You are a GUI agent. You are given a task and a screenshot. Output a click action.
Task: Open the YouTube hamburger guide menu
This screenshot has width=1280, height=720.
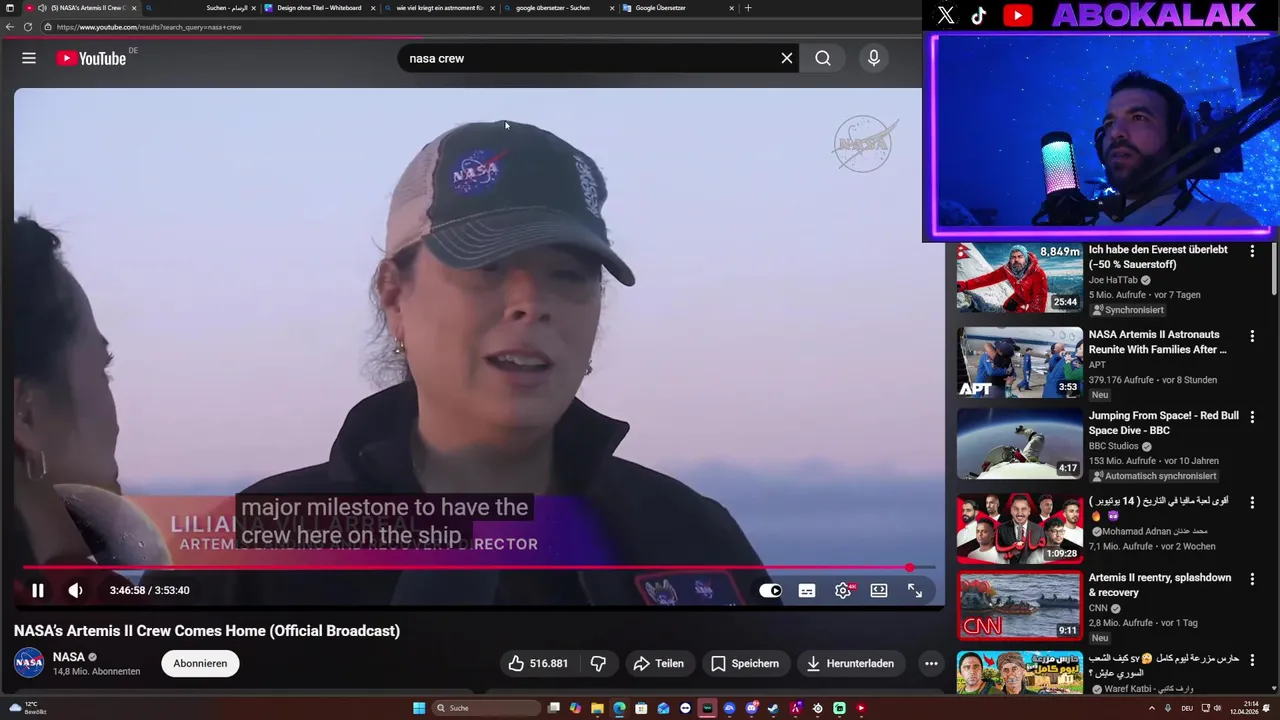pos(29,58)
